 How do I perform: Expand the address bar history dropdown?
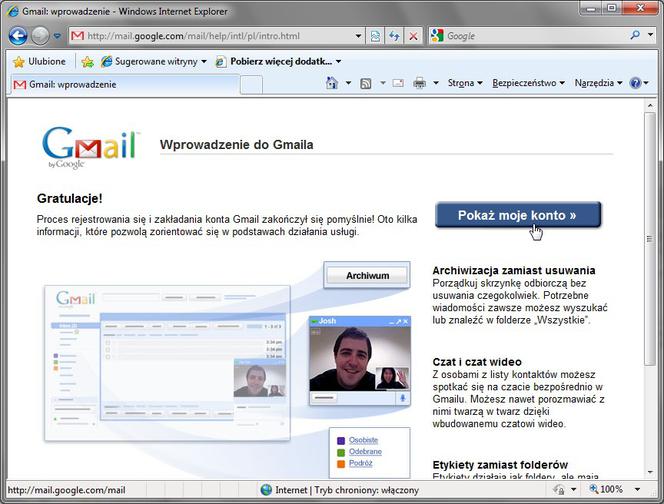coord(358,36)
